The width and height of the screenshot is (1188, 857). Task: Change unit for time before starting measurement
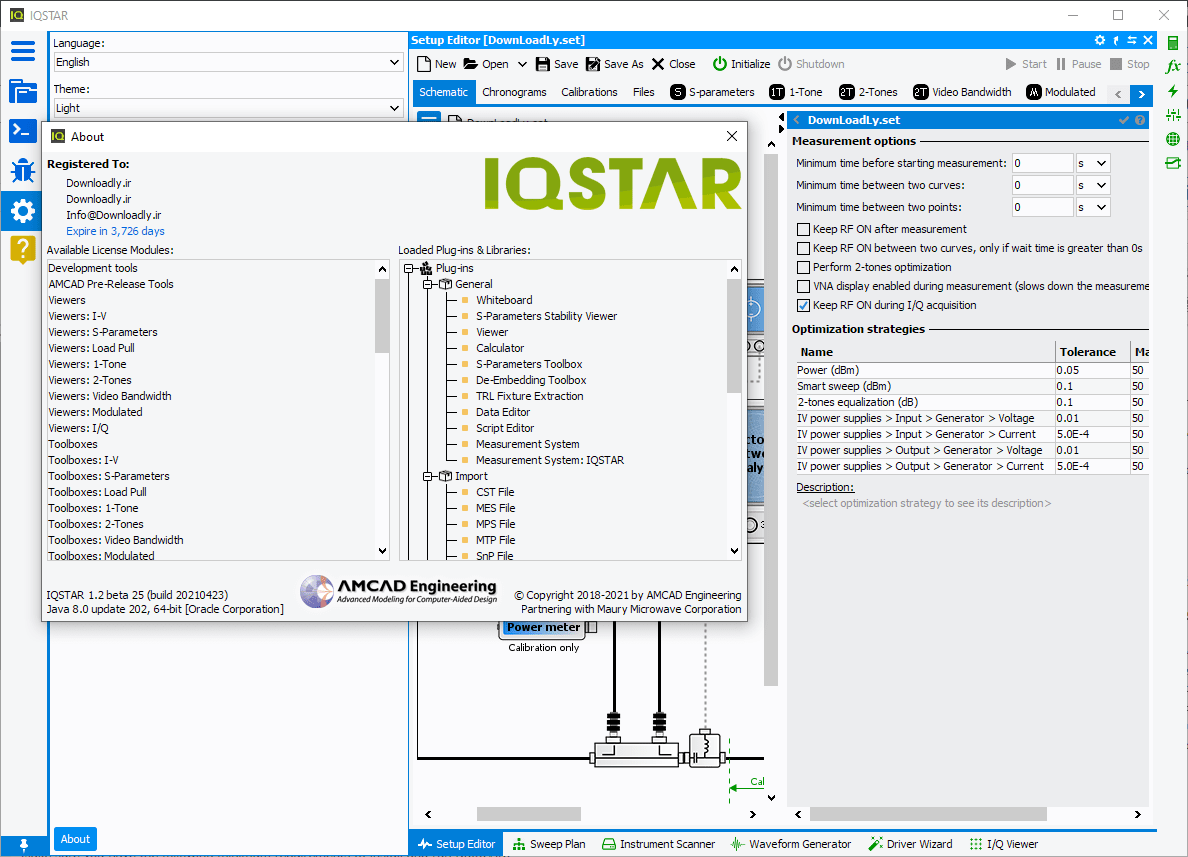coord(1093,163)
